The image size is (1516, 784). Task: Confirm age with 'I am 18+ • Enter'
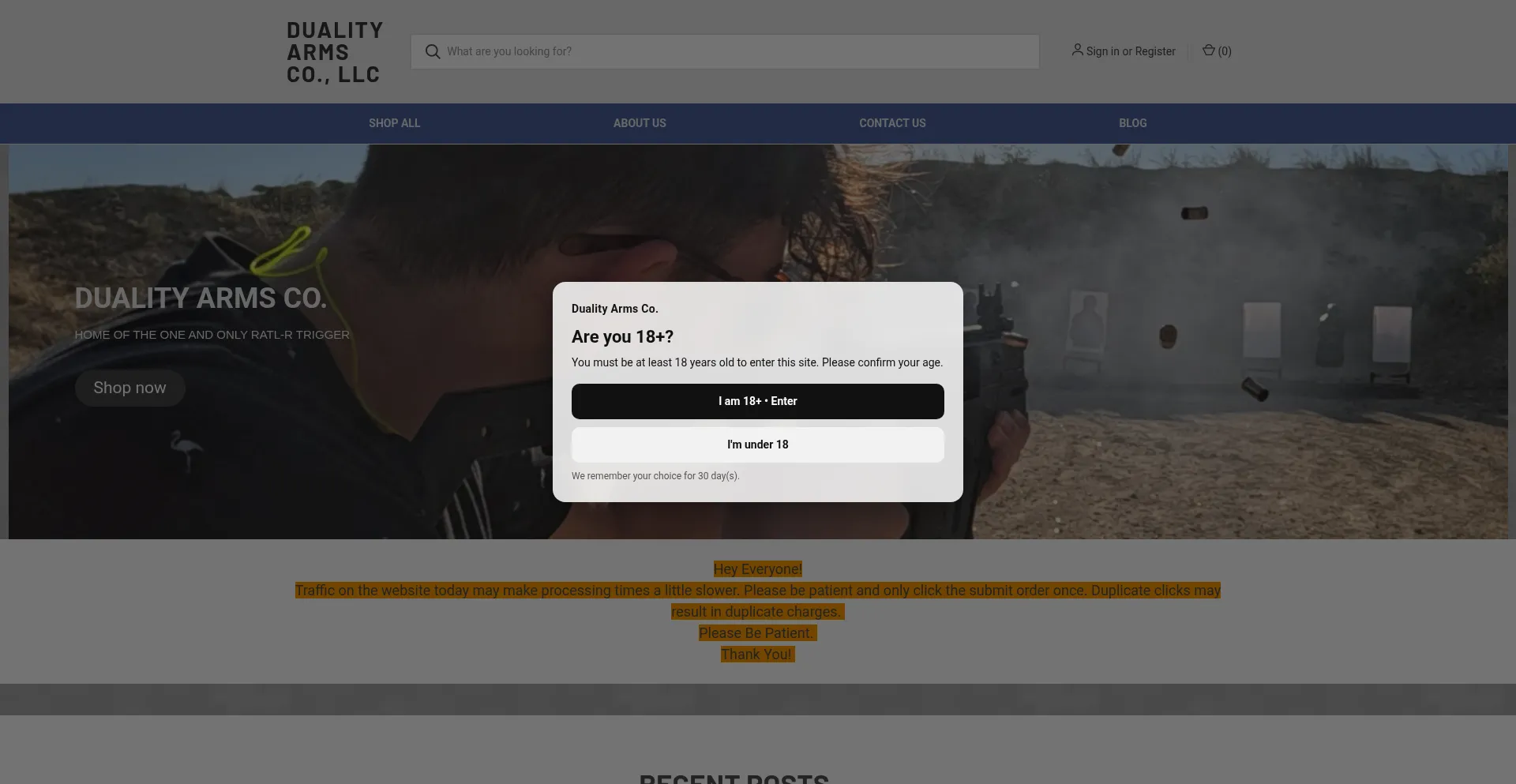[x=757, y=401]
